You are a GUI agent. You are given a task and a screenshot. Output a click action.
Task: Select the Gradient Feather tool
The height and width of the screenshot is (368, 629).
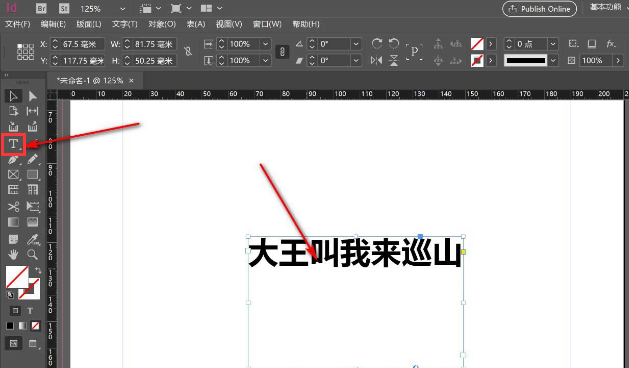(32, 222)
